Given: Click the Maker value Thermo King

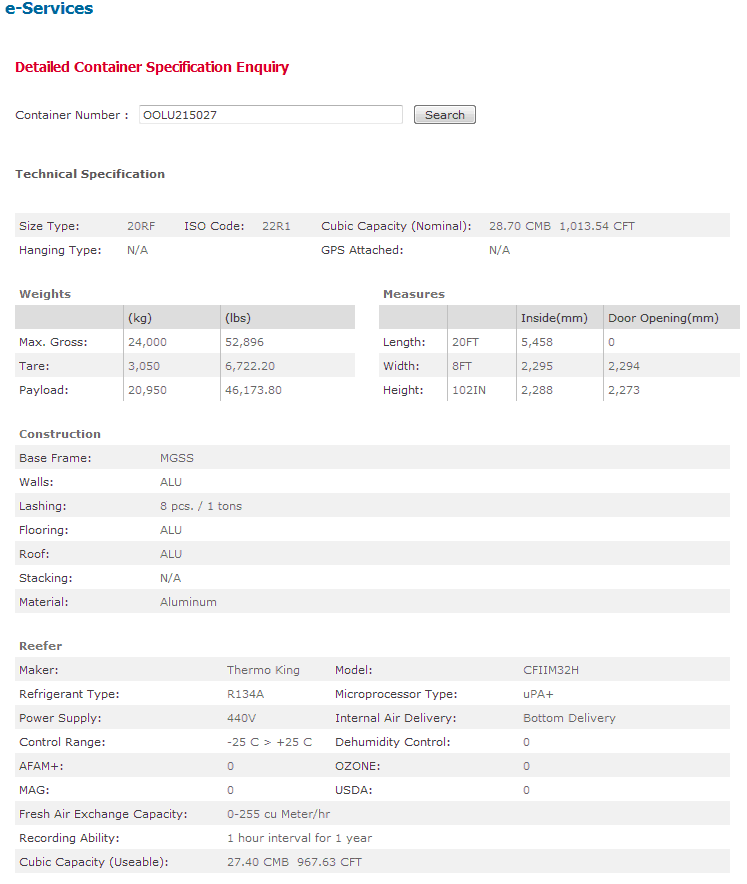Looking at the screenshot, I should 263,670.
